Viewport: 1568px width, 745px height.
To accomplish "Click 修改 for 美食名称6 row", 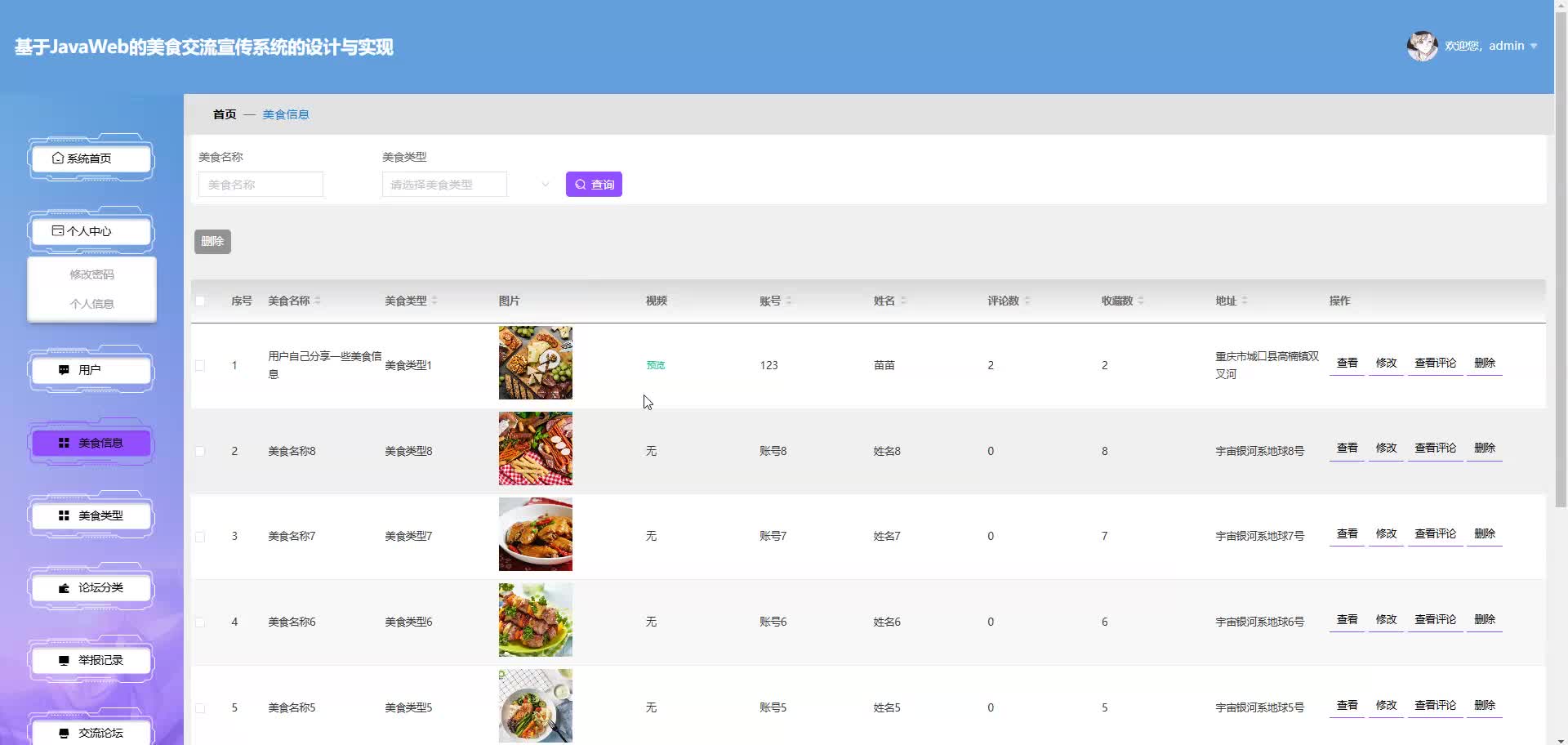I will (1386, 620).
